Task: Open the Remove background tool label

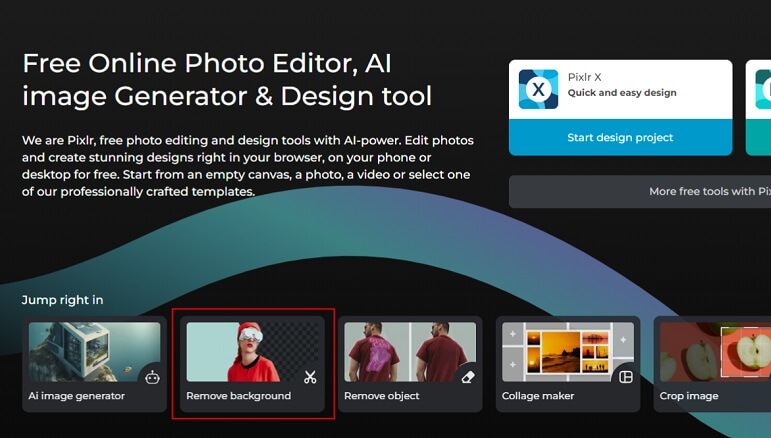Action: (238, 396)
